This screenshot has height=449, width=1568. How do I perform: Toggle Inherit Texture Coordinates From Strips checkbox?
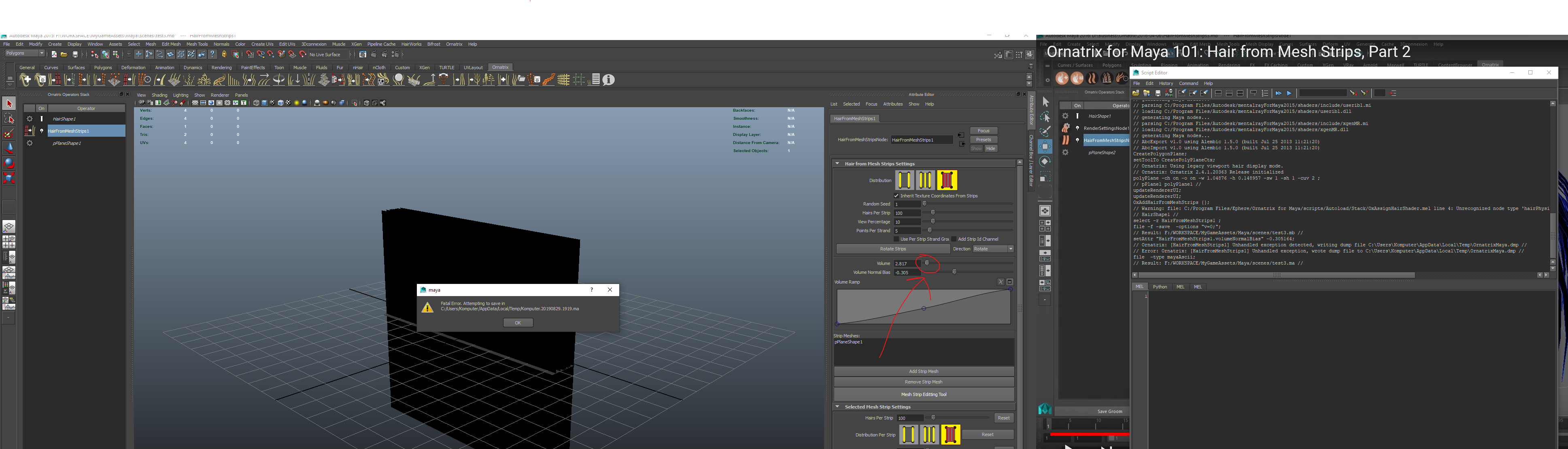point(896,196)
